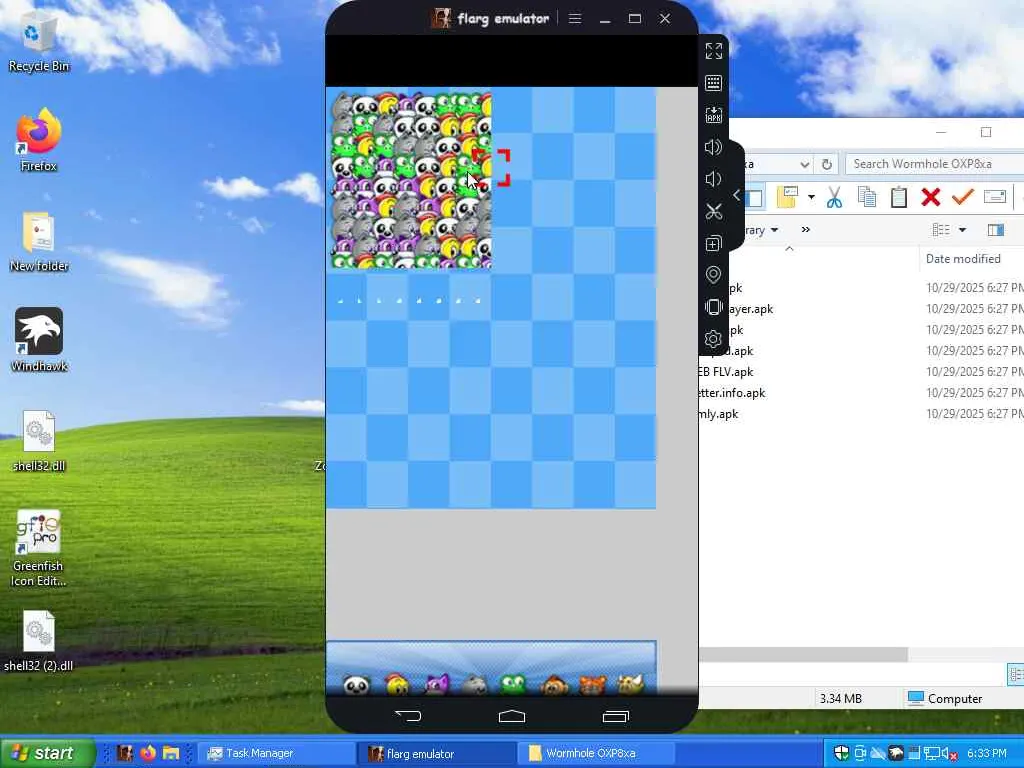Select the yellow chick face in game tray
Image resolution: width=1024 pixels, height=768 pixels.
pyautogui.click(x=396, y=684)
